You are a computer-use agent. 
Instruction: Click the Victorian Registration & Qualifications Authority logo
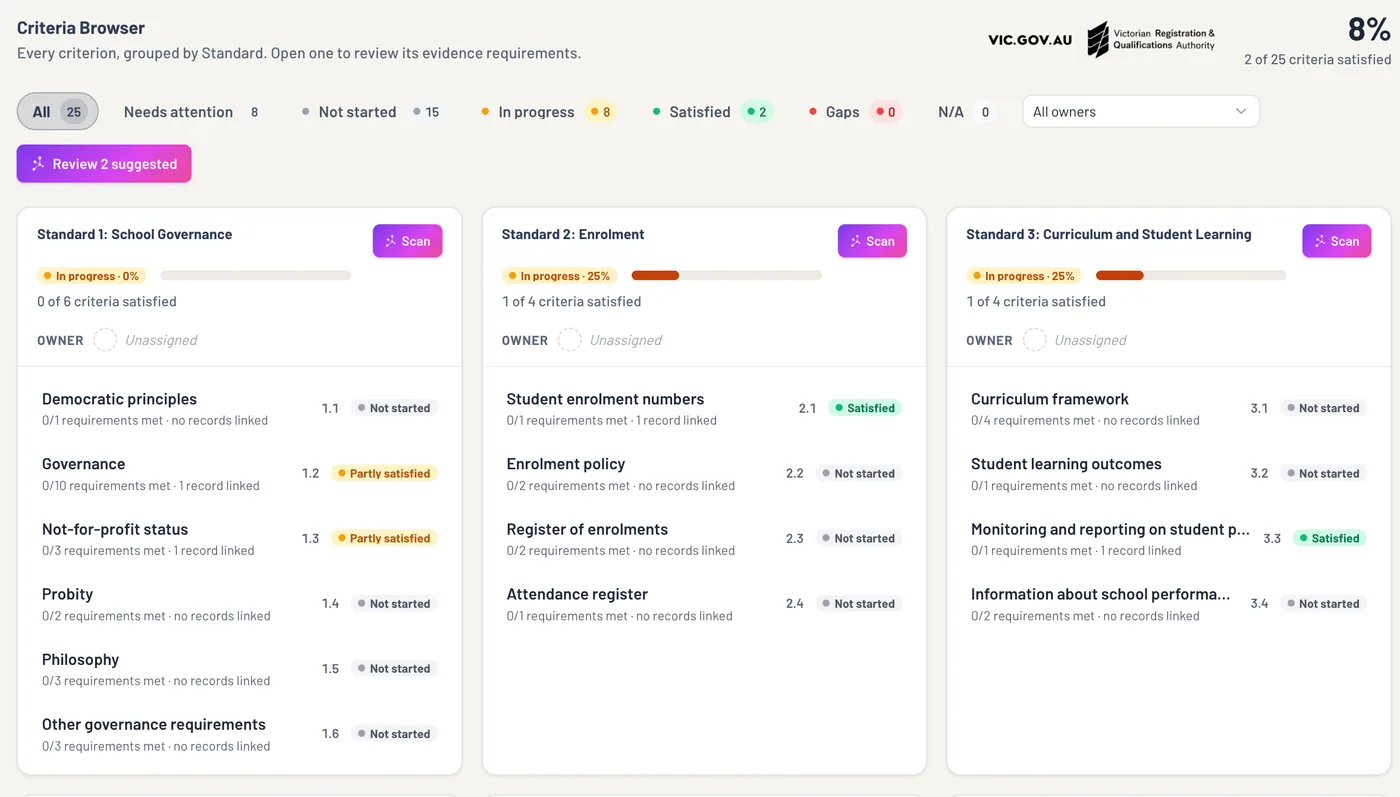tap(1151, 40)
